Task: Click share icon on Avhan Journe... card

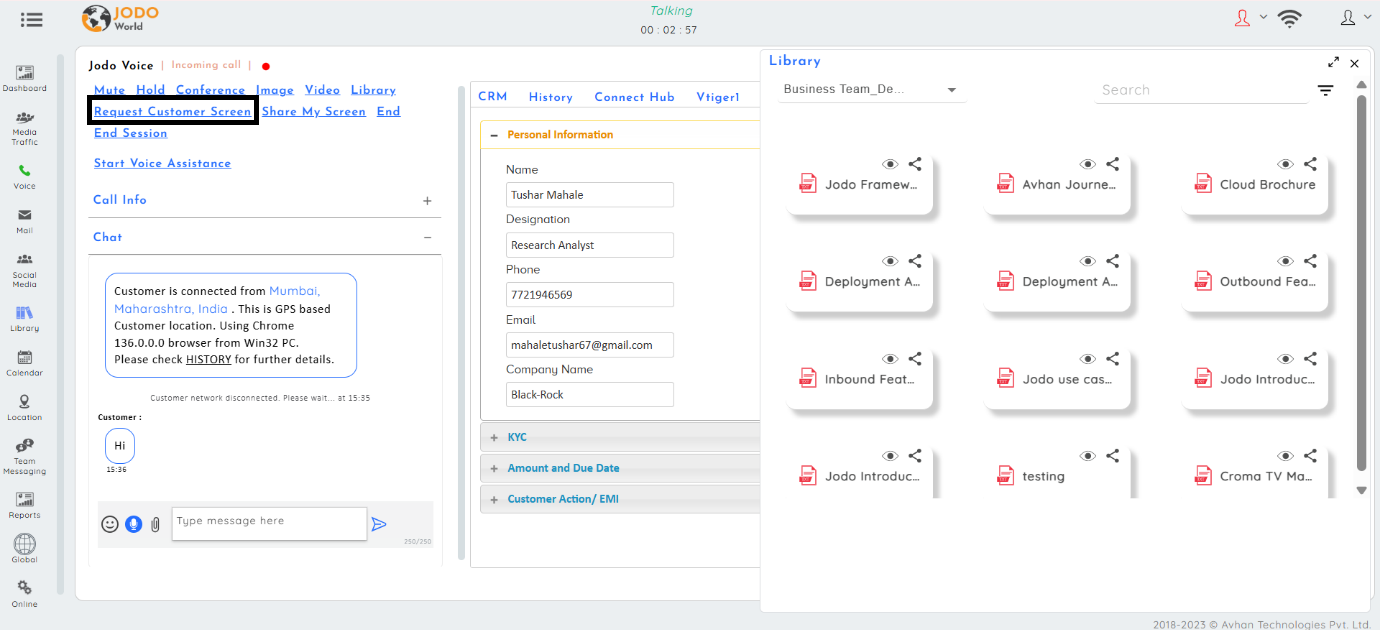Action: 1112,163
